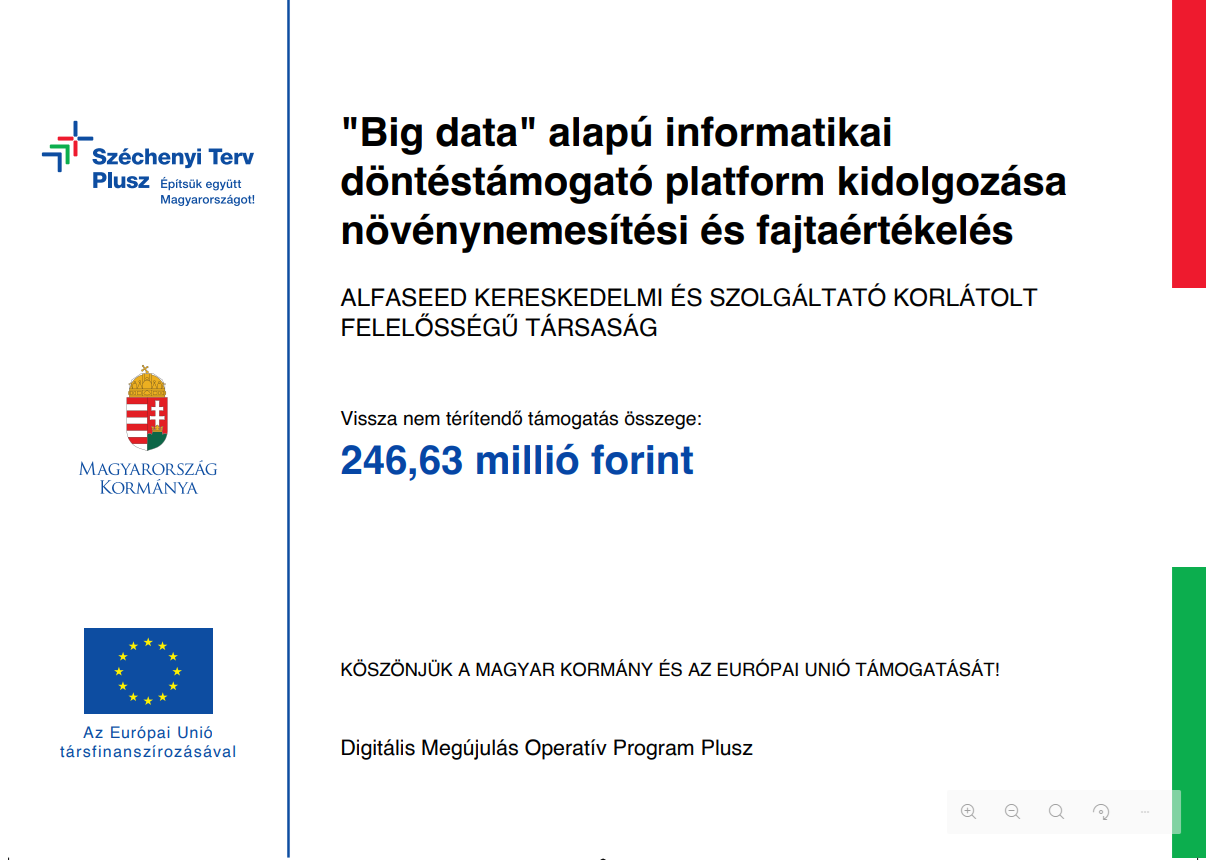The height and width of the screenshot is (860, 1206).
Task: Click the 246,63 millió forint amount
Action: tap(517, 460)
